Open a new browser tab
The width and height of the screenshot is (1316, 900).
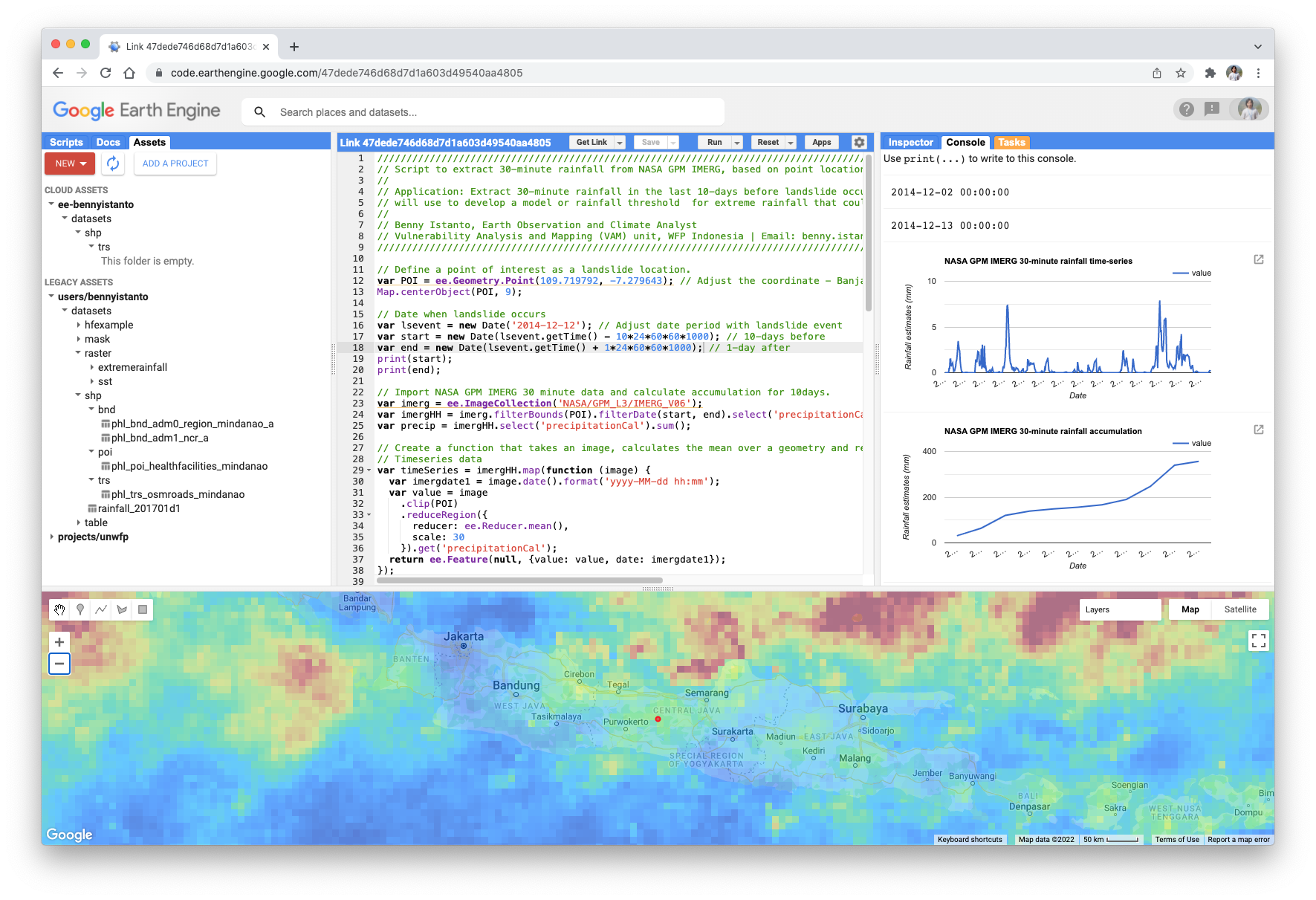(294, 47)
